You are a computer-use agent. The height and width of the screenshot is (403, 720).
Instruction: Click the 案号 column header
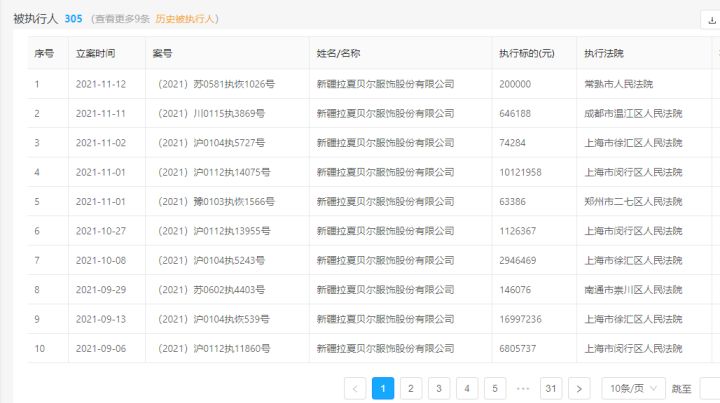[x=163, y=54]
